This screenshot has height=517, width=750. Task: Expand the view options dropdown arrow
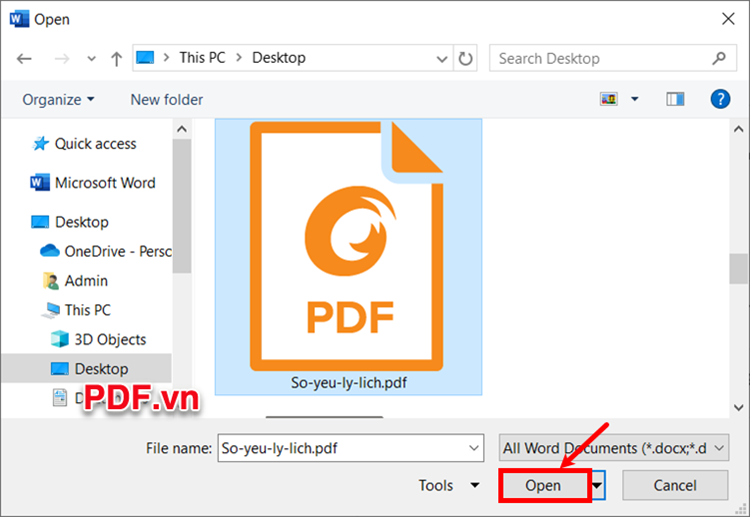coord(635,99)
